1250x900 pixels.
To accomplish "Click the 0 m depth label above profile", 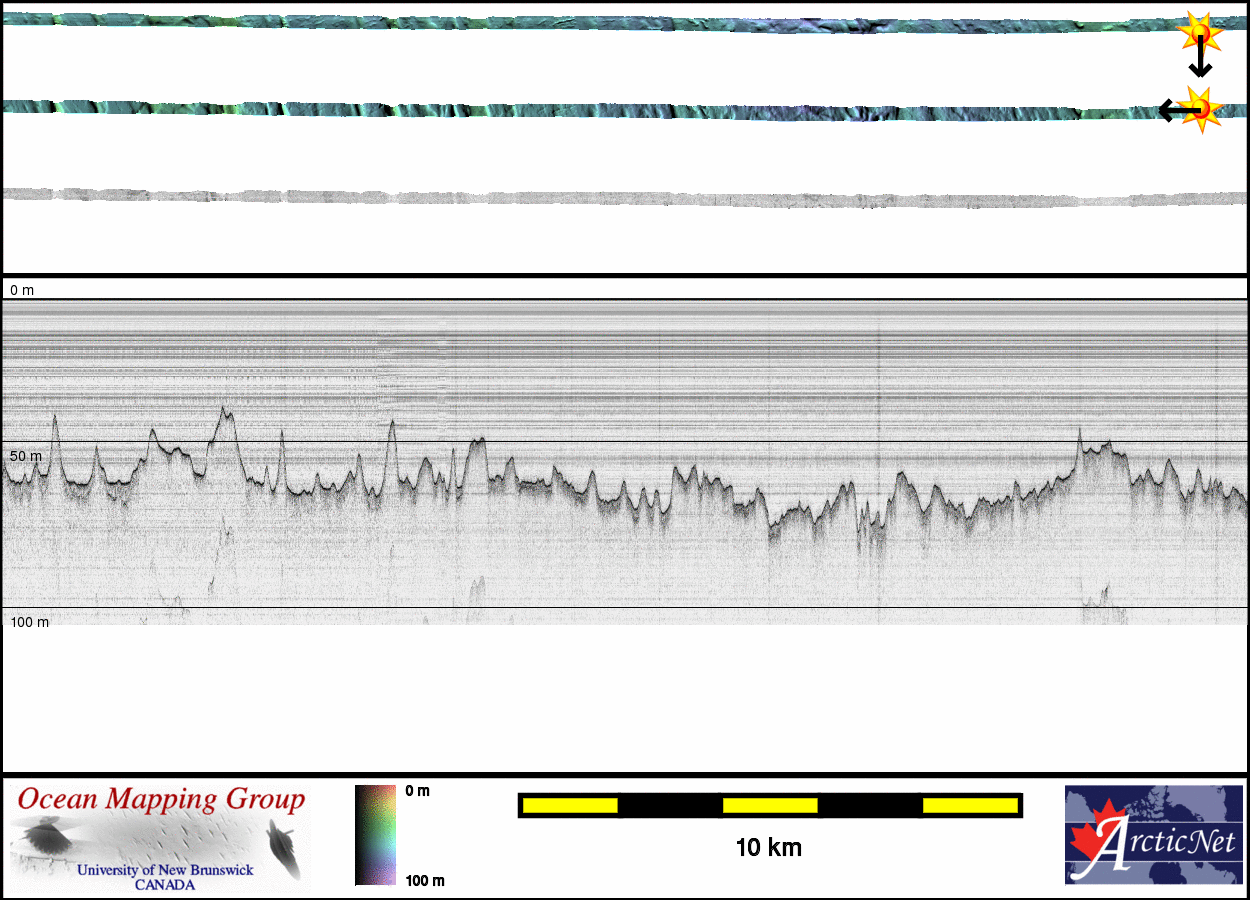I will point(22,290).
